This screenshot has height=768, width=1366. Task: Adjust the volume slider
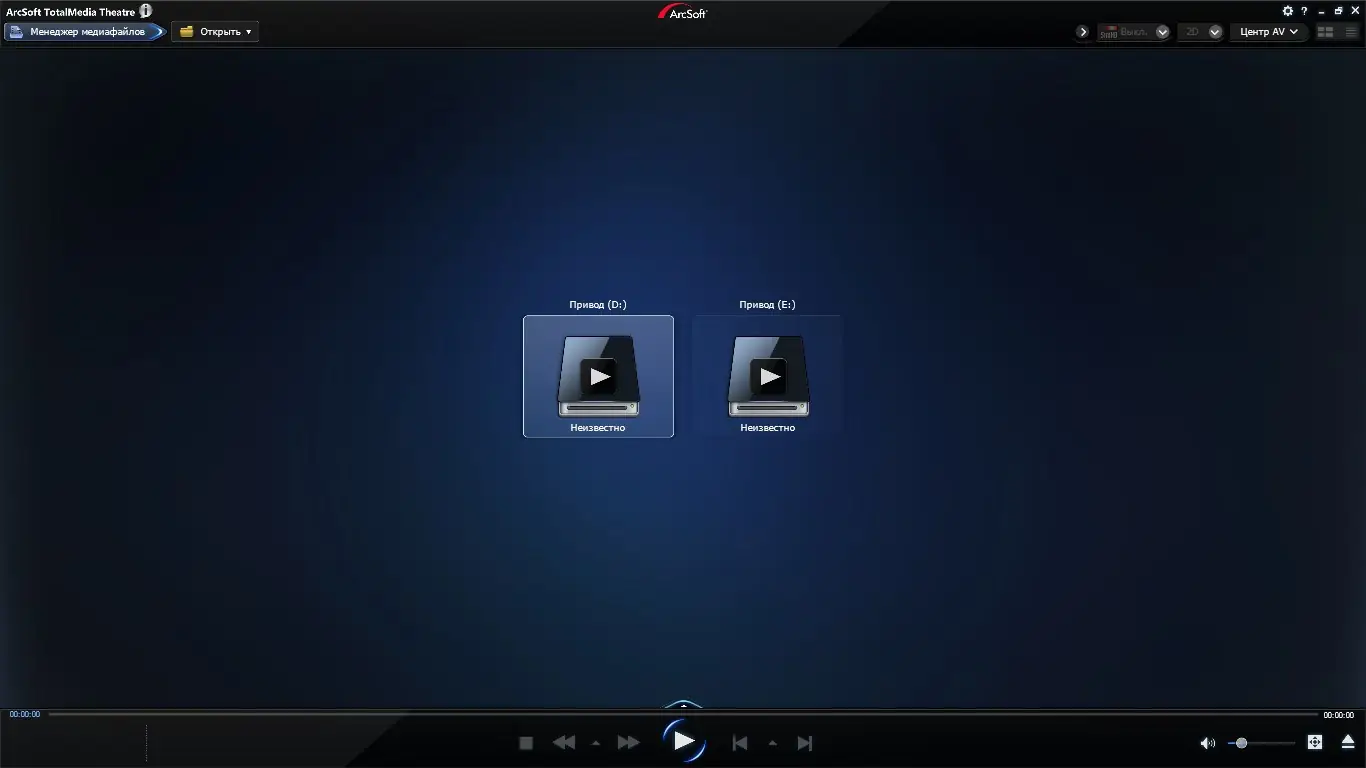pos(1262,743)
